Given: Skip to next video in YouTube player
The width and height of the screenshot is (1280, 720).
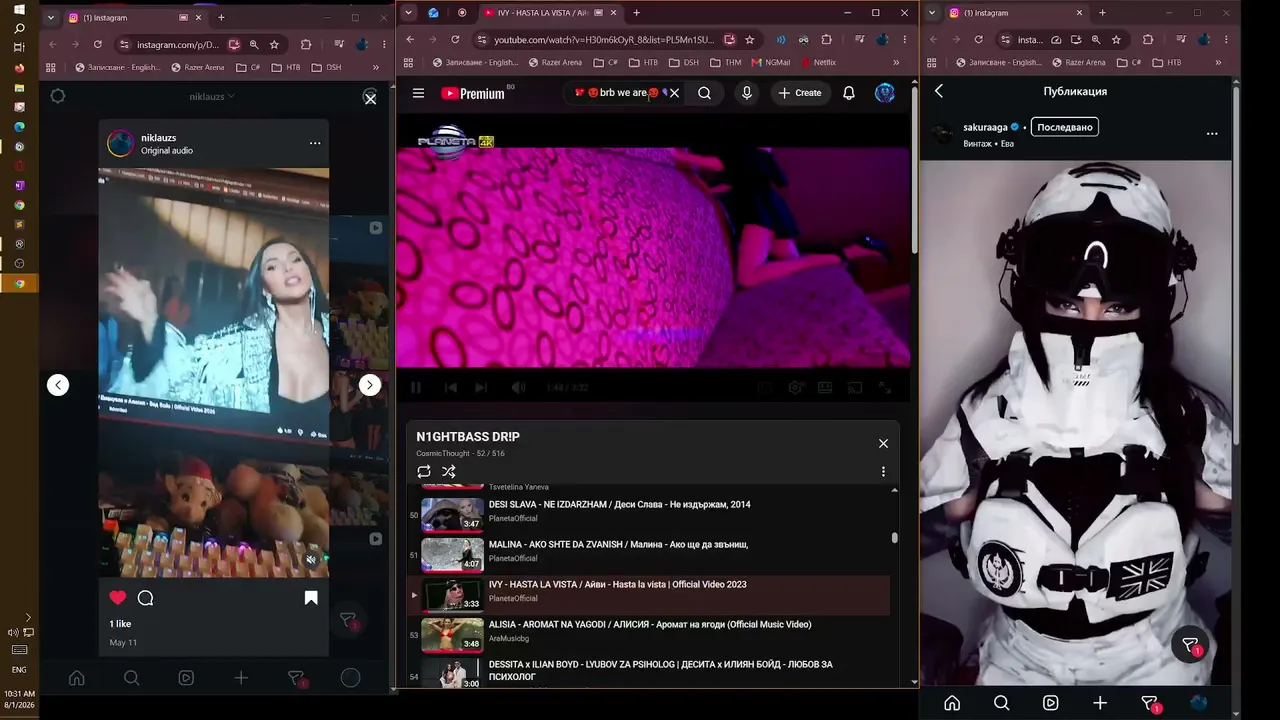Looking at the screenshot, I should click(481, 388).
